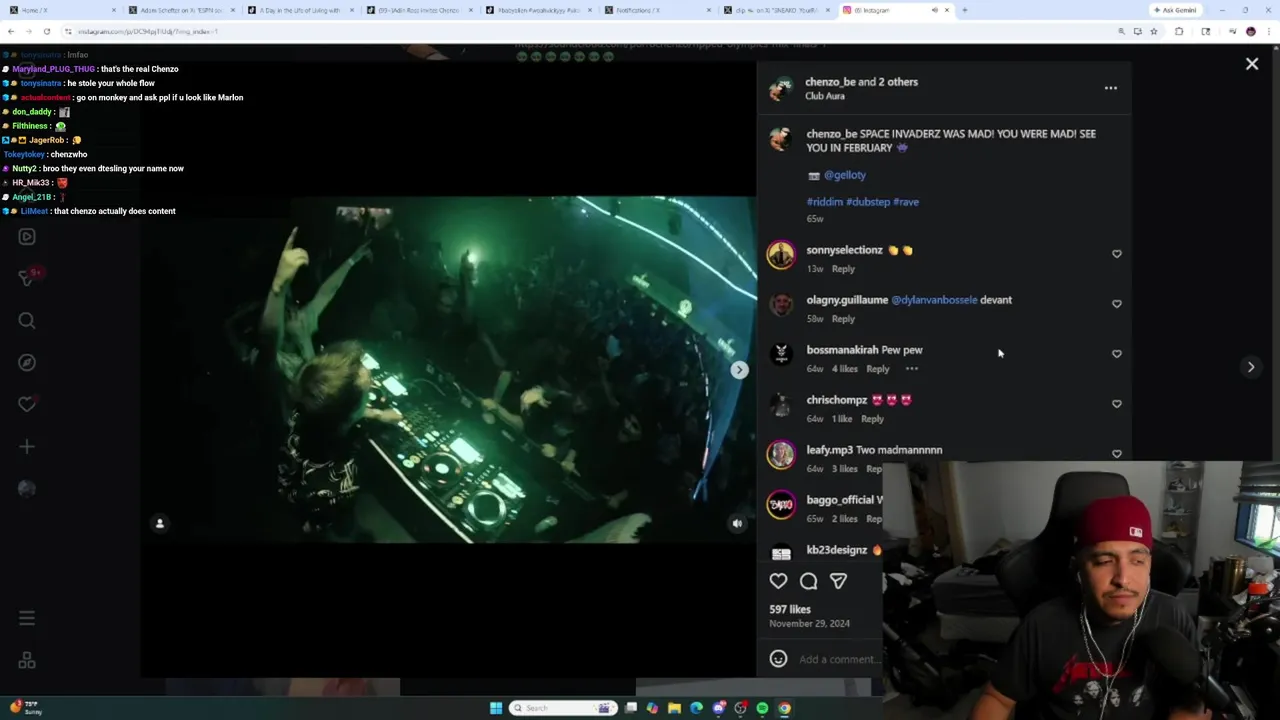Open the Windows Start menu

496,708
